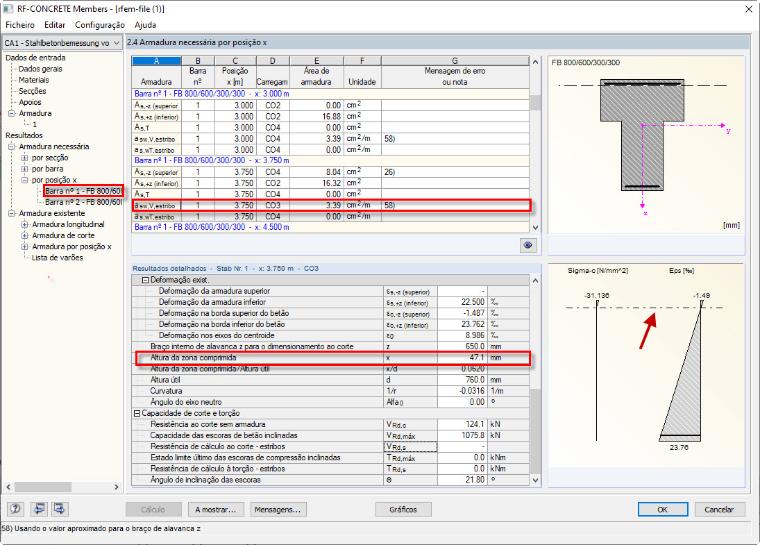
Task: Select cell value 8.04 in the table
Action: pyautogui.click(x=316, y=172)
